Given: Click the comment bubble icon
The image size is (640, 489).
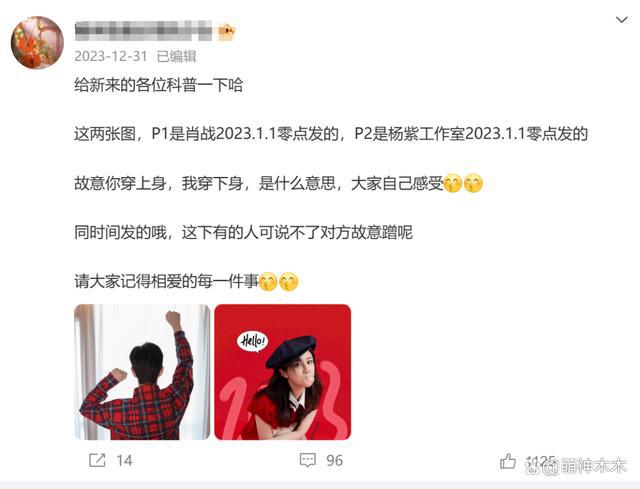Looking at the screenshot, I should pyautogui.click(x=308, y=460).
